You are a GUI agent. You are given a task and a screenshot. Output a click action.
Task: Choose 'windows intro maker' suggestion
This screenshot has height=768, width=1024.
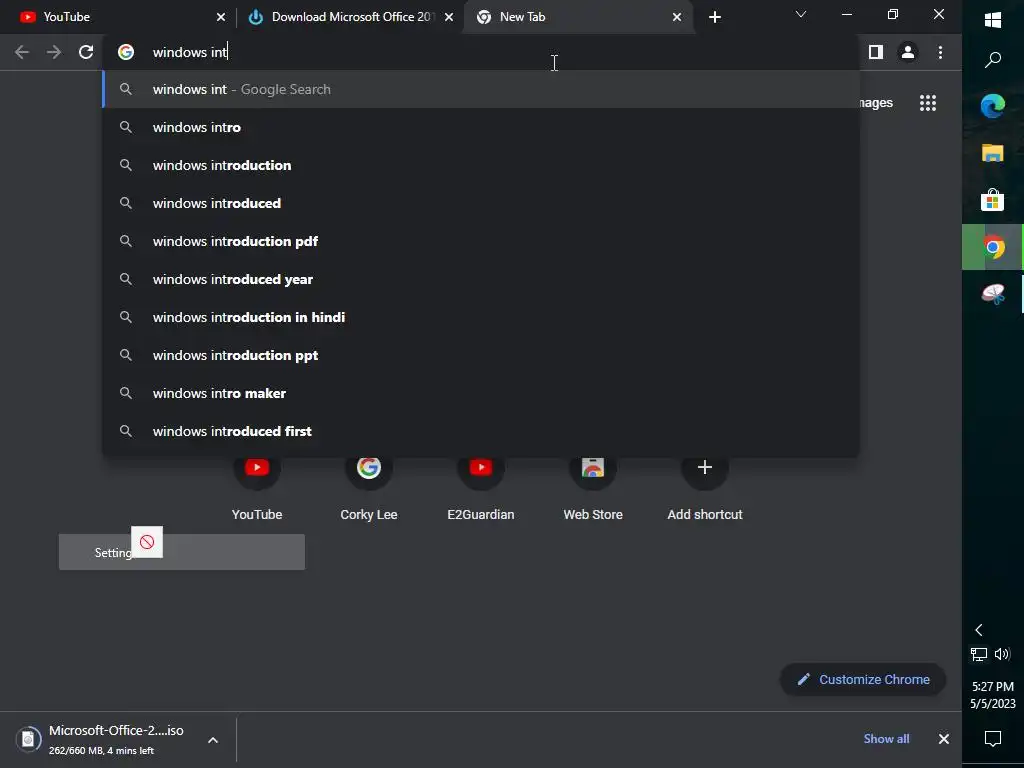(481, 393)
